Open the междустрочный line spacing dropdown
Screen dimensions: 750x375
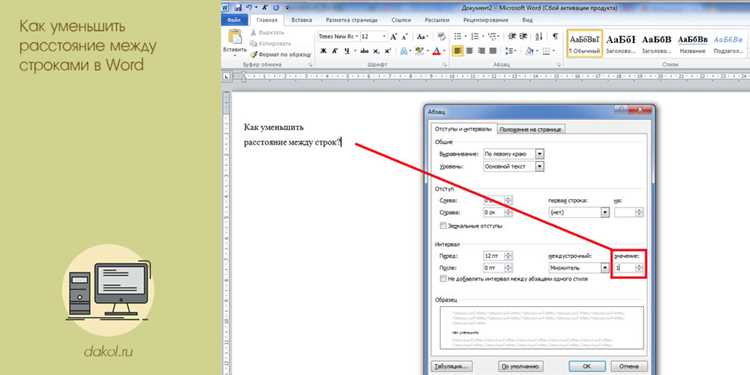[x=605, y=268]
